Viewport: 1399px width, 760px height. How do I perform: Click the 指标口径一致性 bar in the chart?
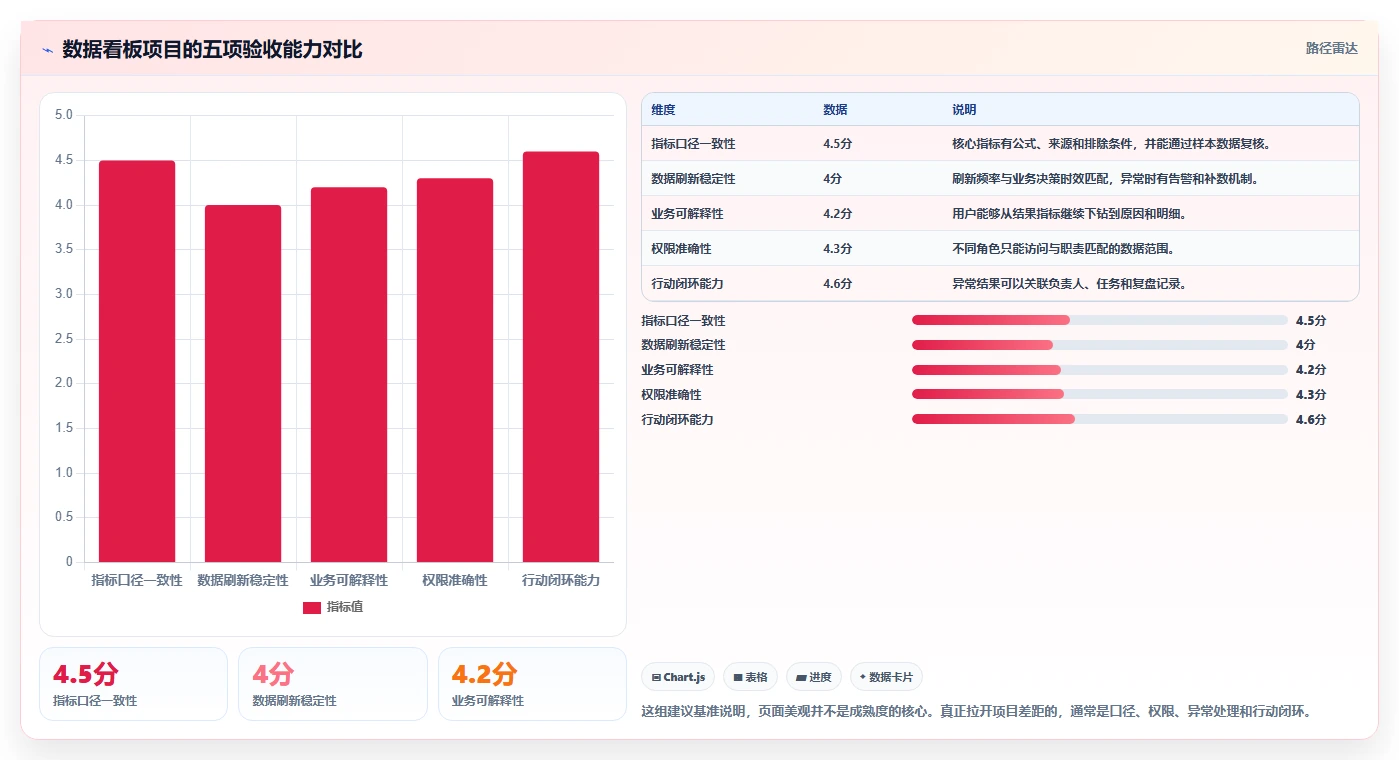point(137,361)
